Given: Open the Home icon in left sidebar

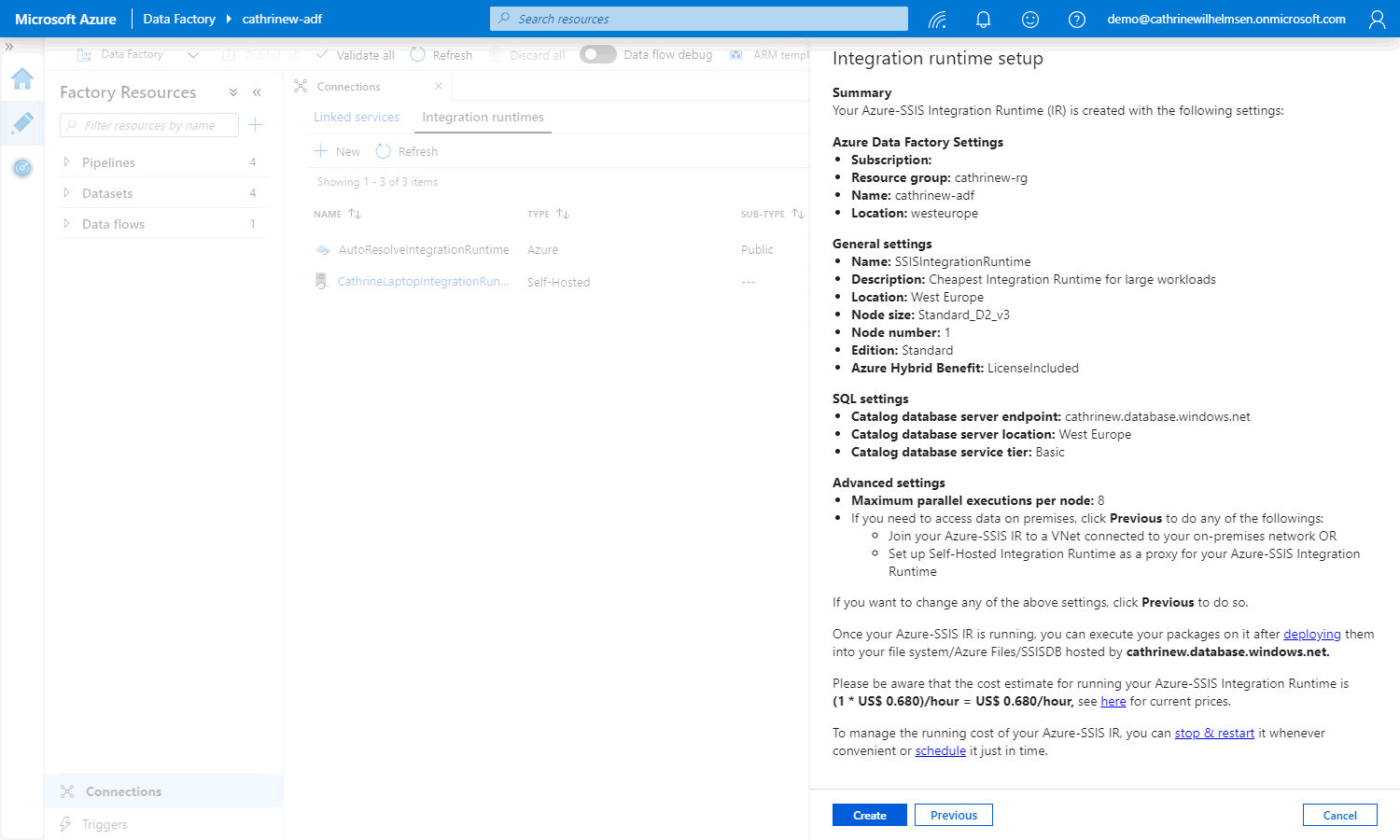Looking at the screenshot, I should click(22, 79).
